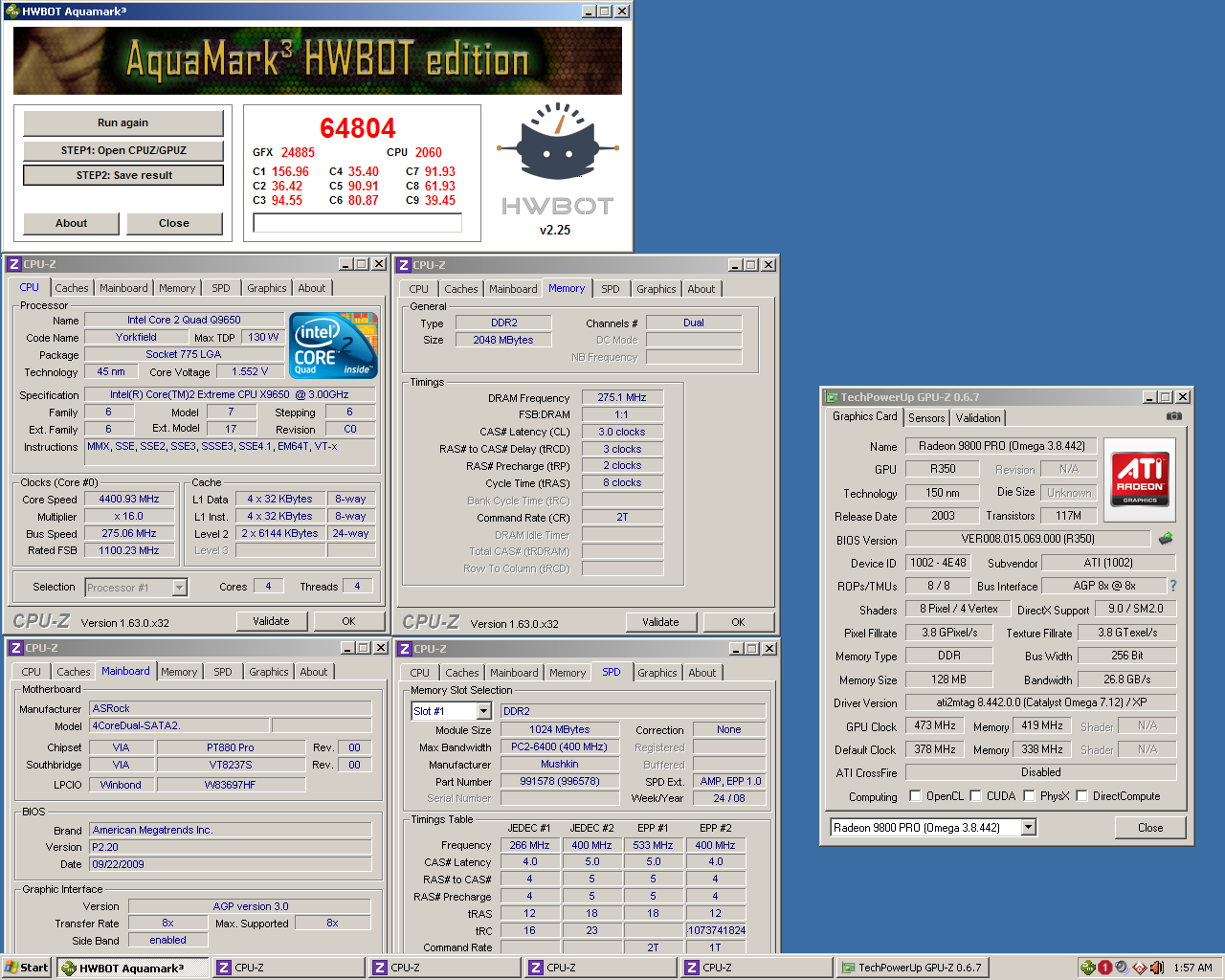
Task: Click STEP2: Save result
Action: click(123, 175)
